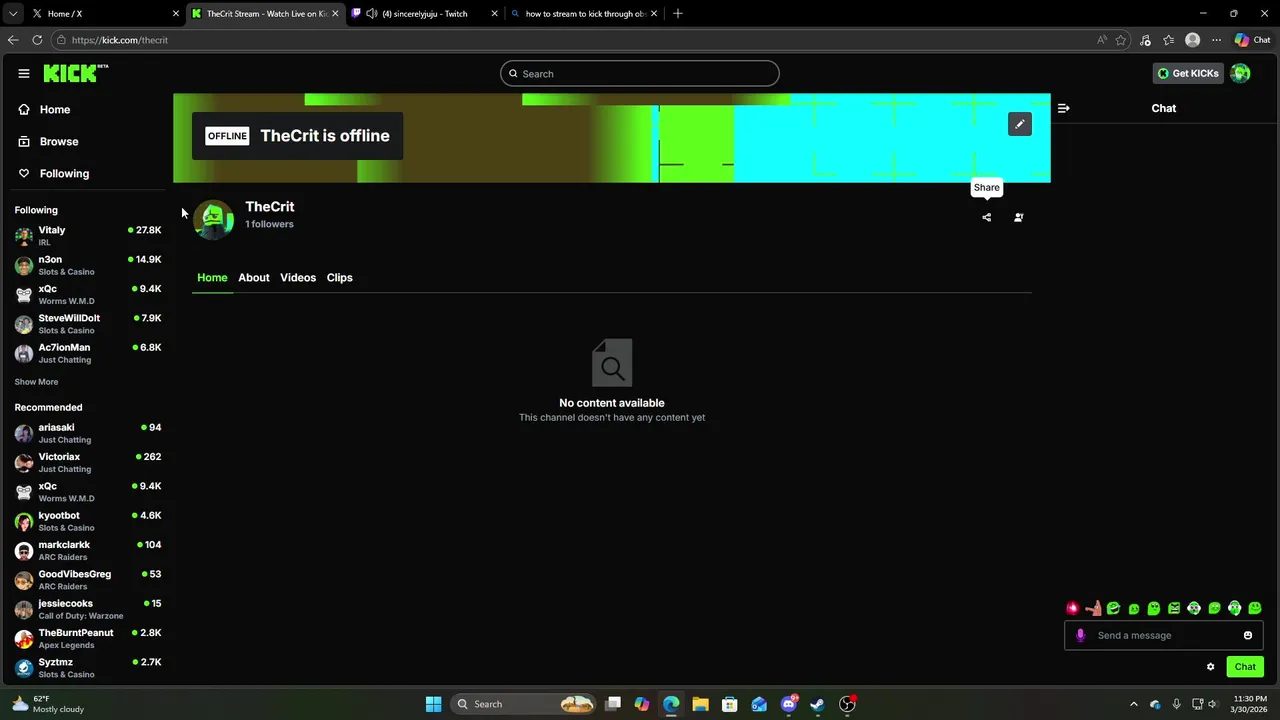Open the tab search dropdown
The image size is (1280, 720).
[x=12, y=14]
